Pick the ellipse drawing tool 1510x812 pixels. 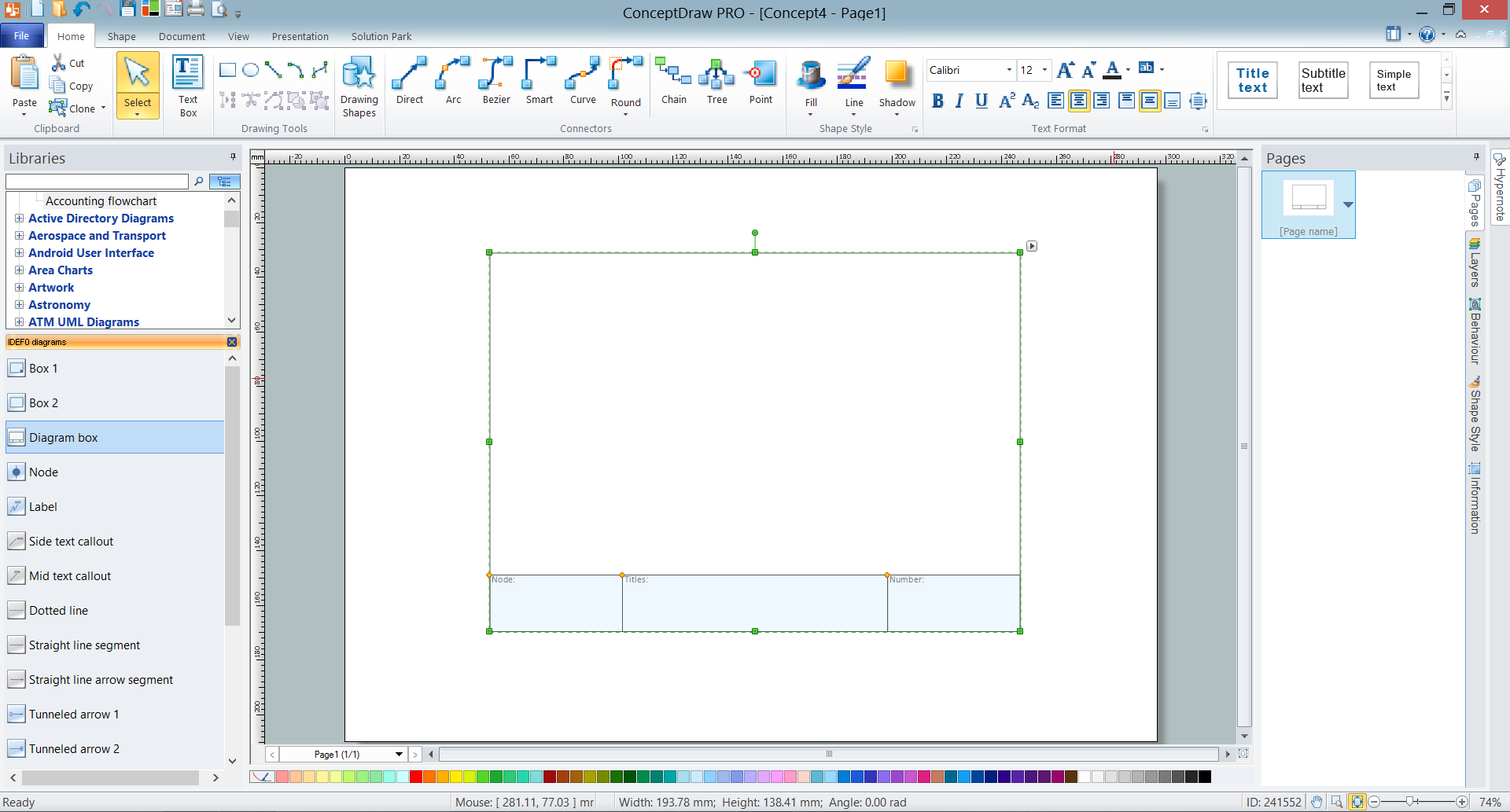click(x=251, y=71)
